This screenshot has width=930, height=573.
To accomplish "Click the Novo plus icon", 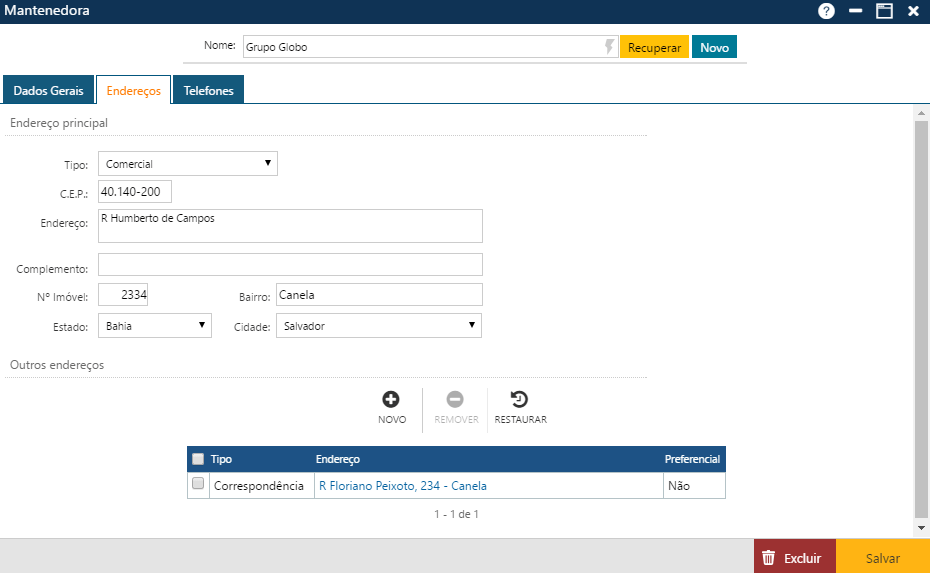I will coord(392,399).
